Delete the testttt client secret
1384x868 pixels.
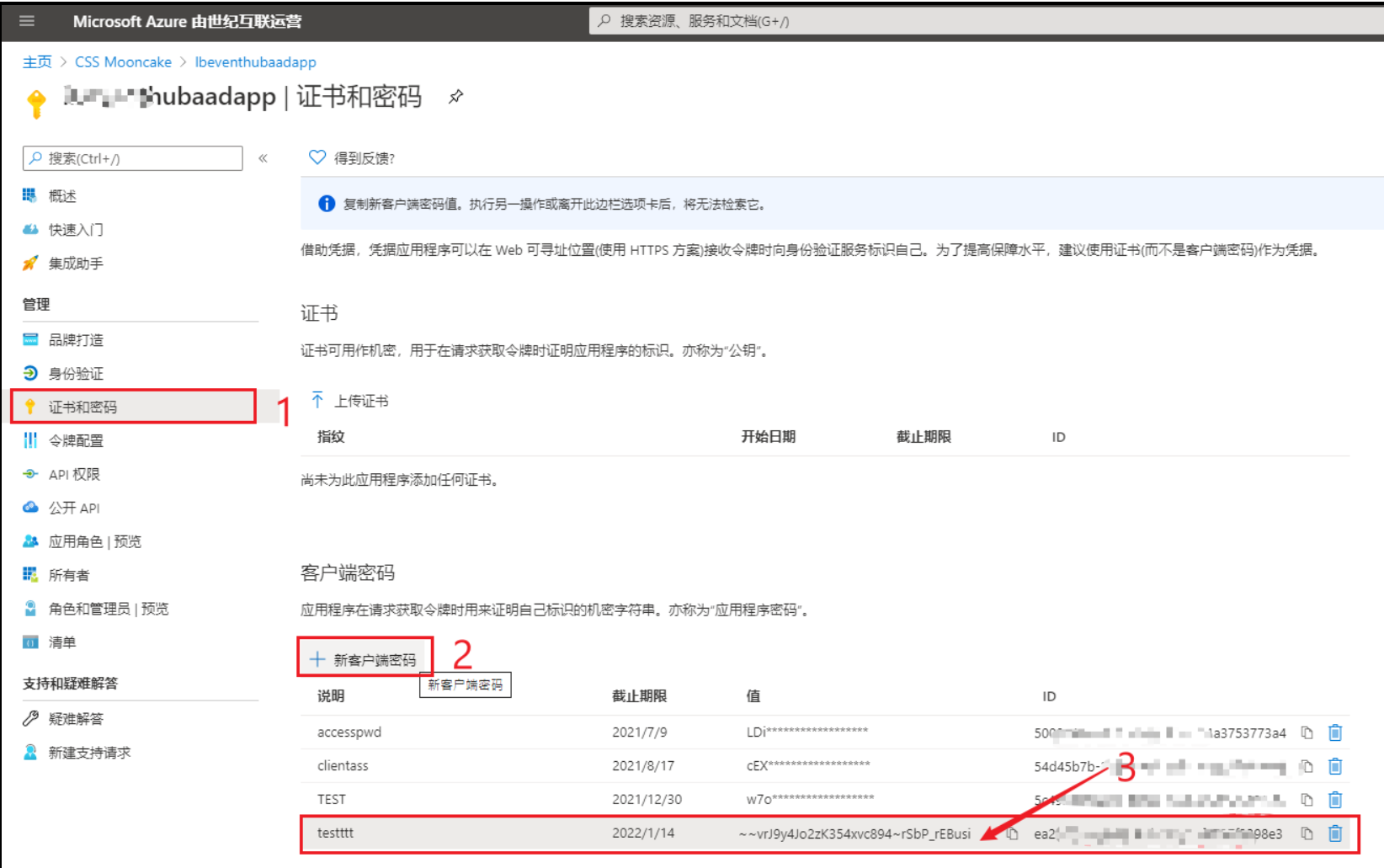tap(1335, 833)
